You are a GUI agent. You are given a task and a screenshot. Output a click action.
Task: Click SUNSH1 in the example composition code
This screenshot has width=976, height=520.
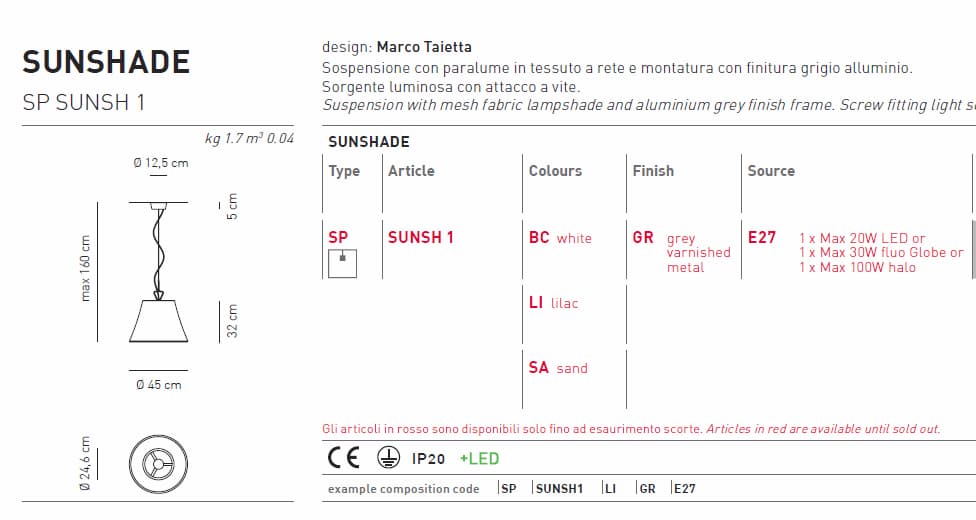pyautogui.click(x=559, y=489)
